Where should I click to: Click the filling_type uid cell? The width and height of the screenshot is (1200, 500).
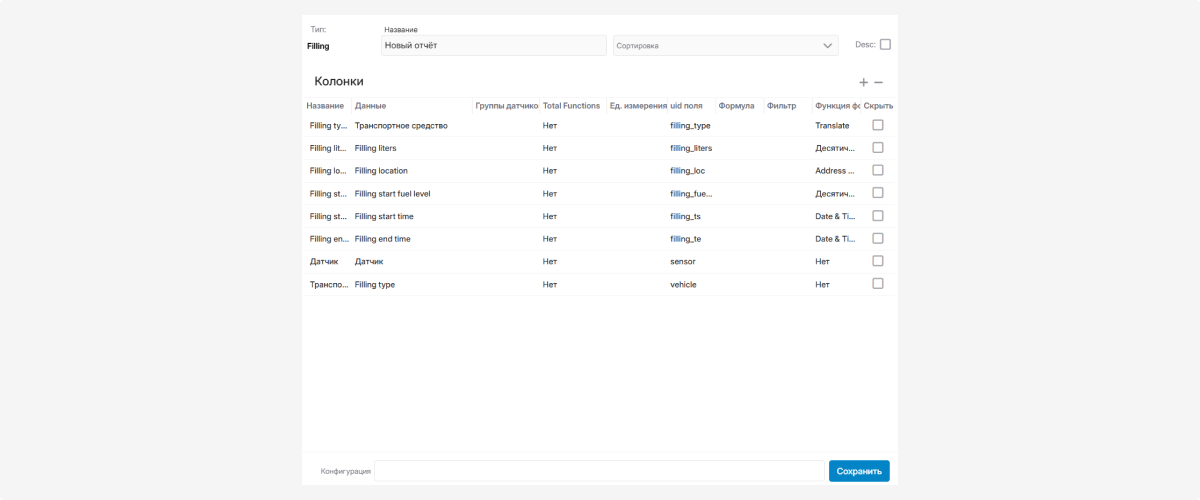coord(690,125)
